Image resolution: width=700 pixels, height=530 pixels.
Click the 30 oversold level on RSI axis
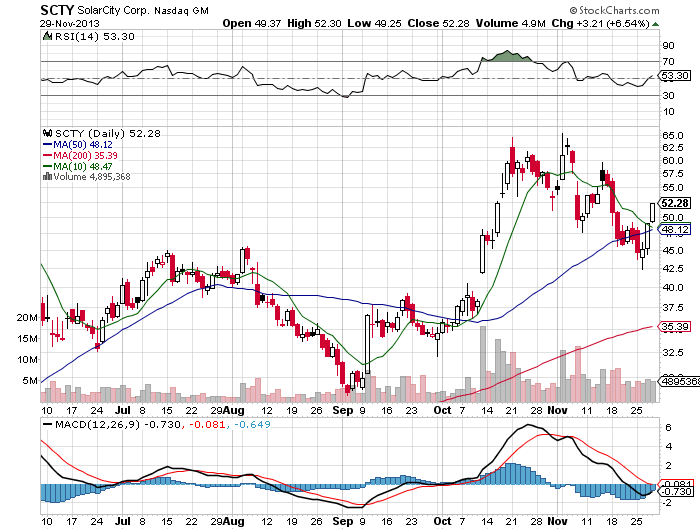[668, 96]
